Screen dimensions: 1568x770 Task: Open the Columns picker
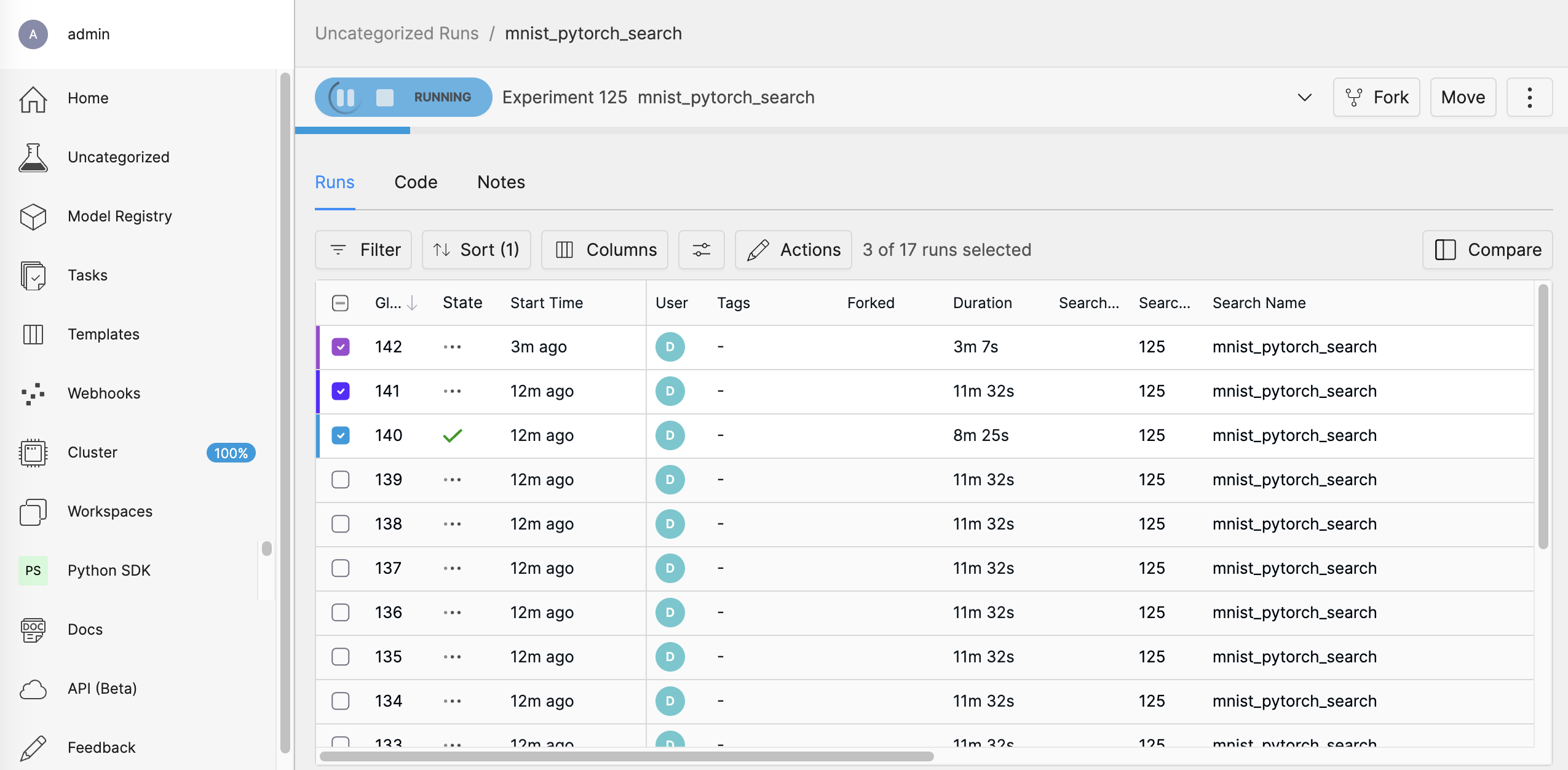click(x=604, y=250)
